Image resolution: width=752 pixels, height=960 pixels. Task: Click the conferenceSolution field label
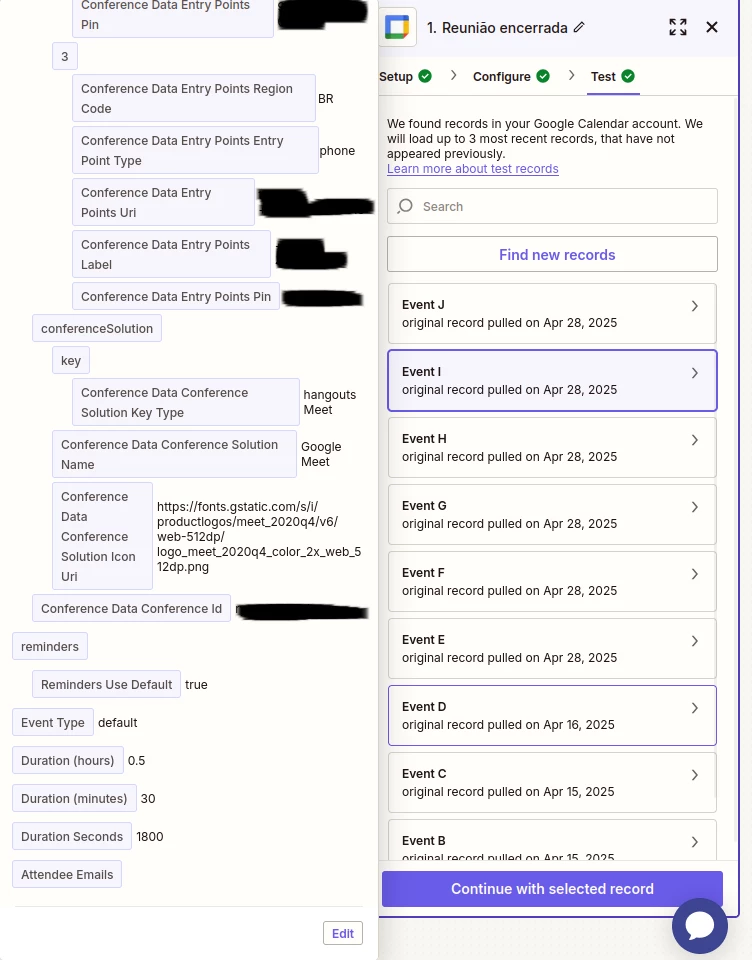tap(97, 329)
